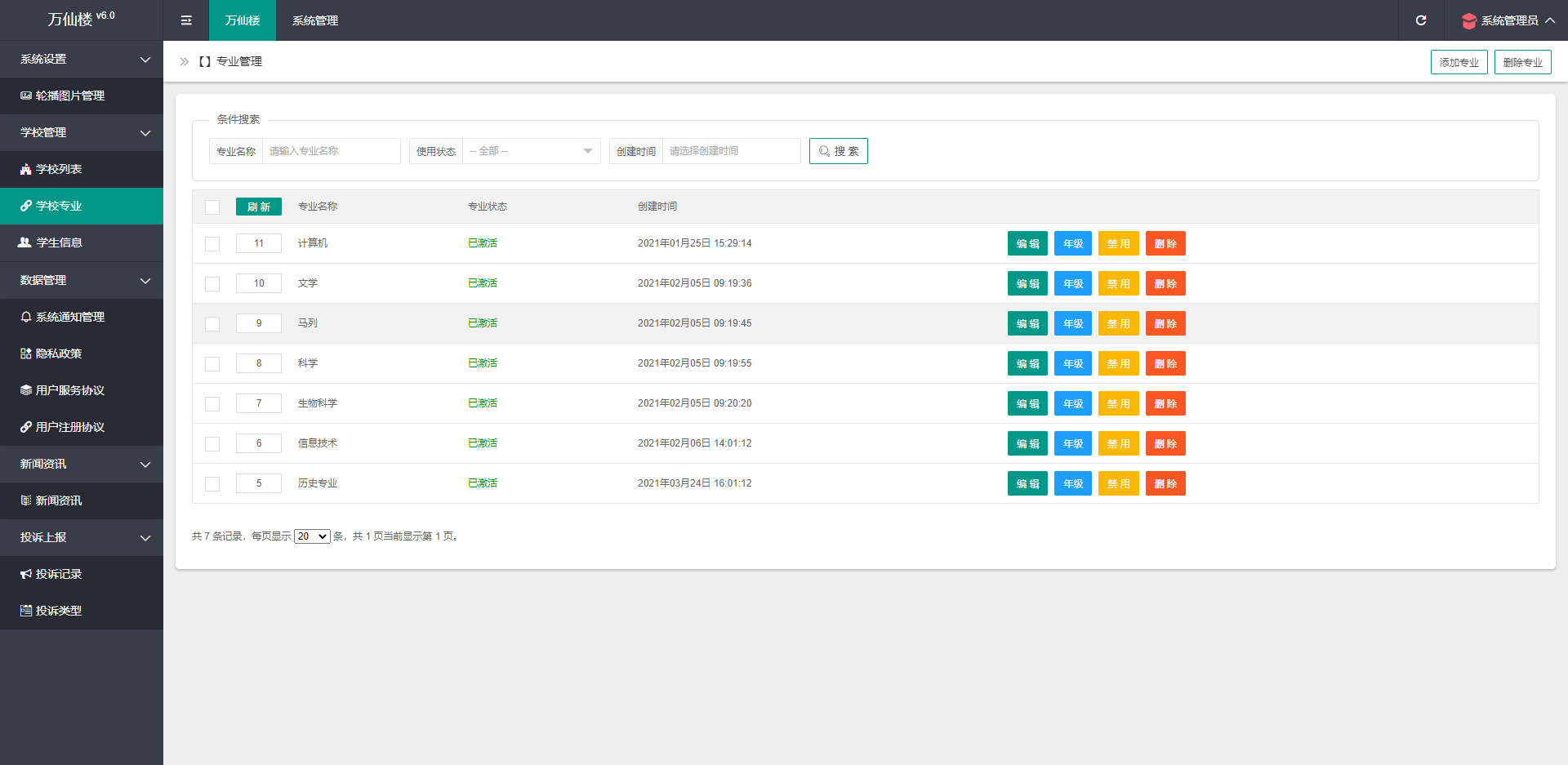Viewport: 1568px width, 765px height.
Task: Expand the 系统管理员 user menu arrow
Action: [1550, 20]
